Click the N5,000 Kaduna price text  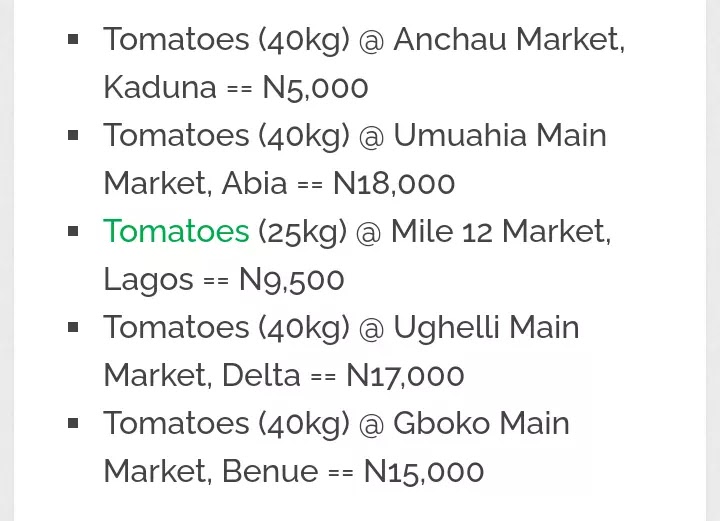click(315, 88)
